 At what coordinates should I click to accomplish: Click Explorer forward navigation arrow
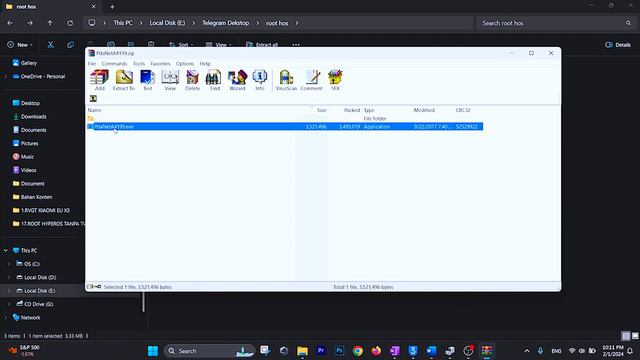pyautogui.click(x=30, y=23)
